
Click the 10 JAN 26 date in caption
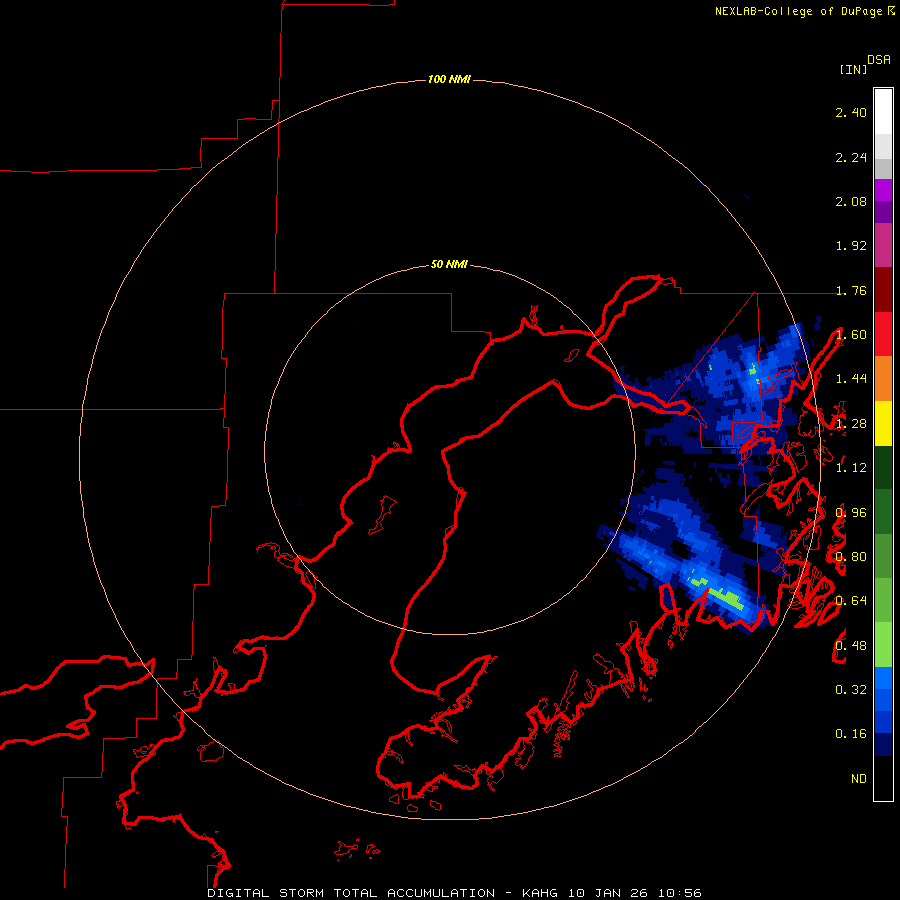(608, 893)
